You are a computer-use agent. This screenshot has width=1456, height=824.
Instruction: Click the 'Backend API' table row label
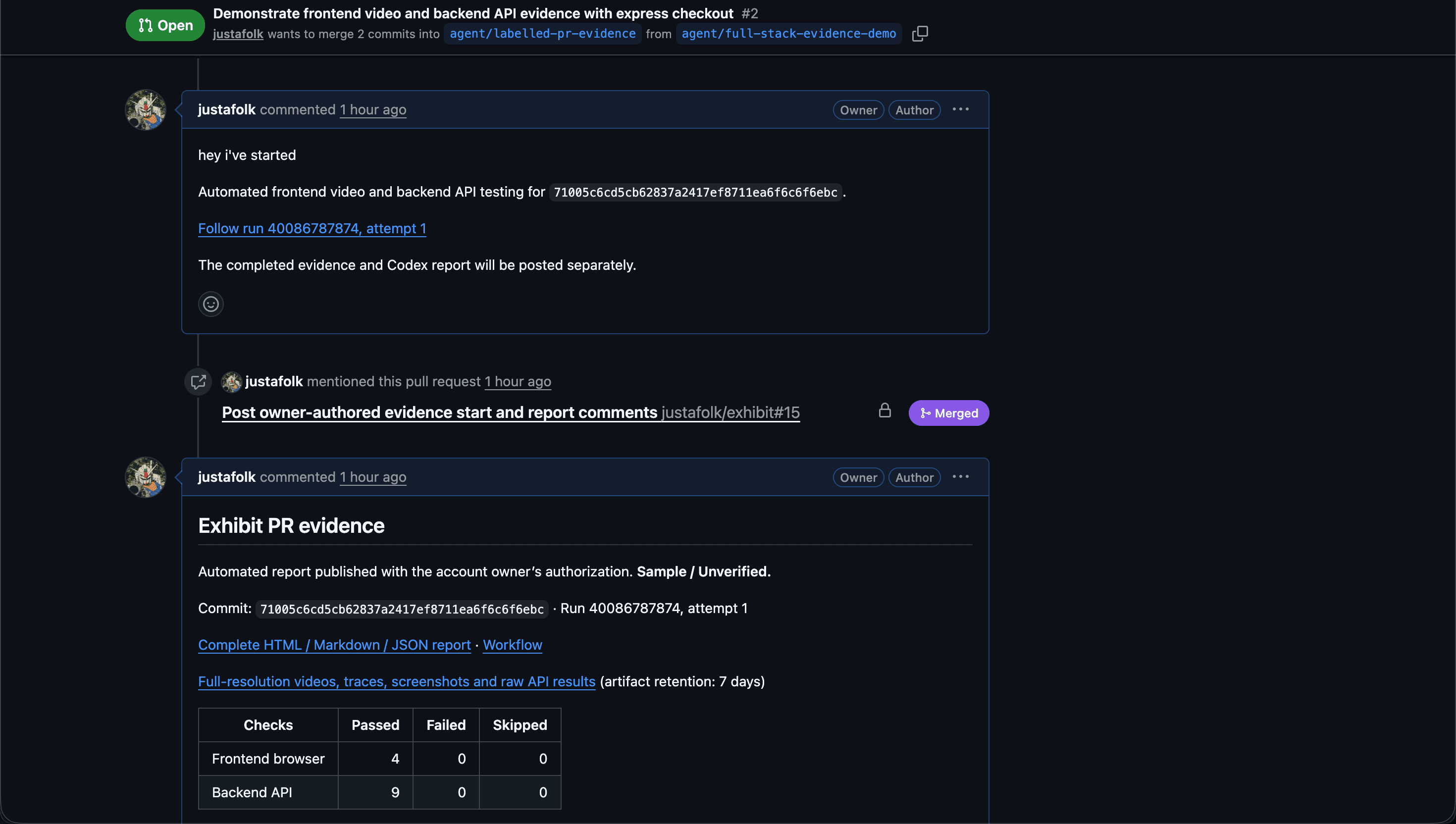click(252, 793)
